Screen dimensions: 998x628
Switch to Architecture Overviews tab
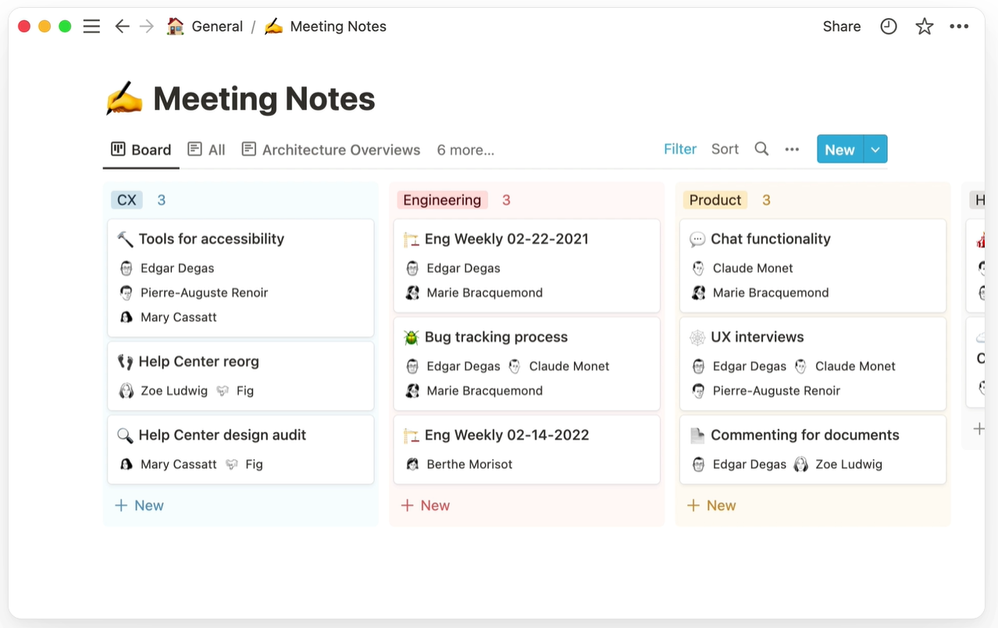[331, 150]
